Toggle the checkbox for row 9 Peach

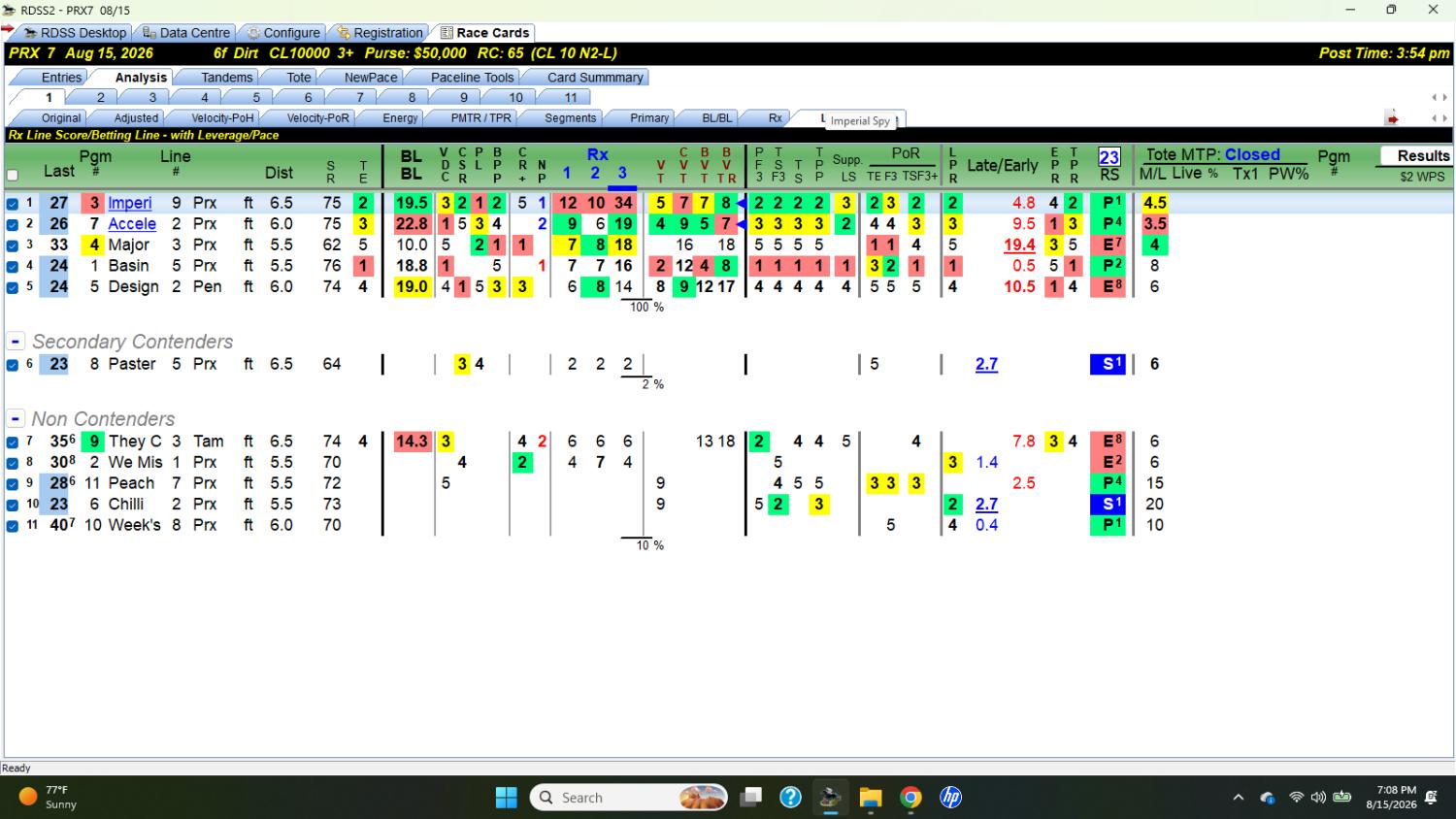(13, 484)
